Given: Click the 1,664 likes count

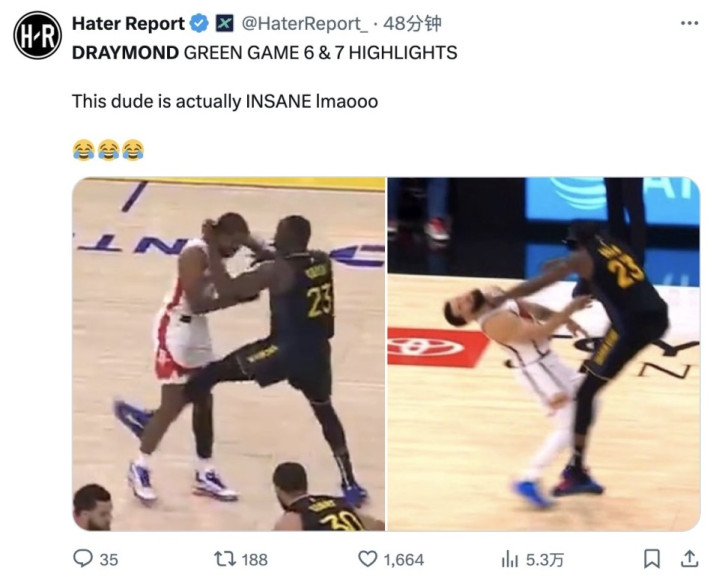Looking at the screenshot, I should (404, 559).
